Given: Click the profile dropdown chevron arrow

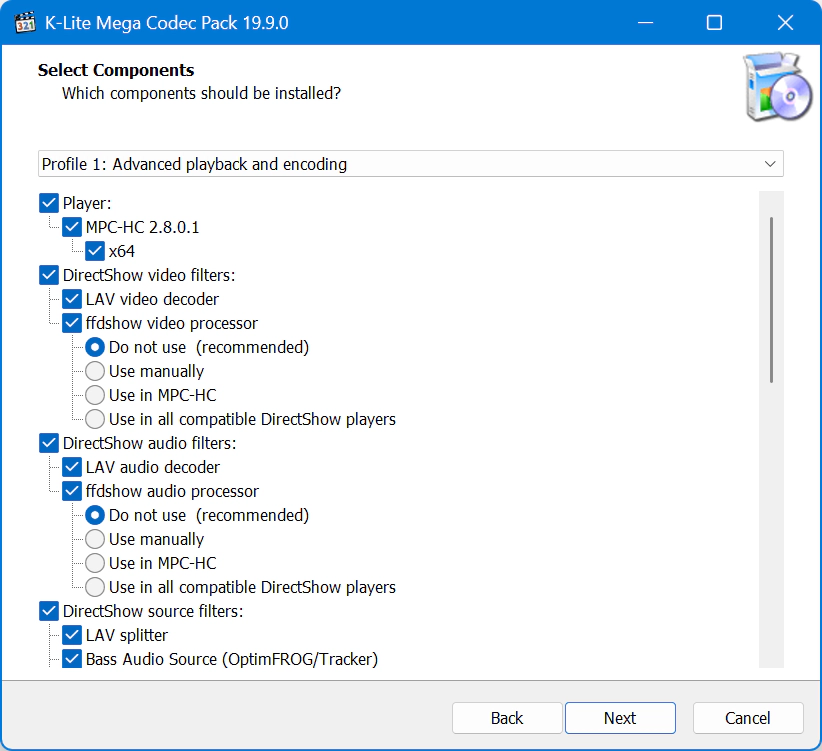Looking at the screenshot, I should click(x=770, y=164).
